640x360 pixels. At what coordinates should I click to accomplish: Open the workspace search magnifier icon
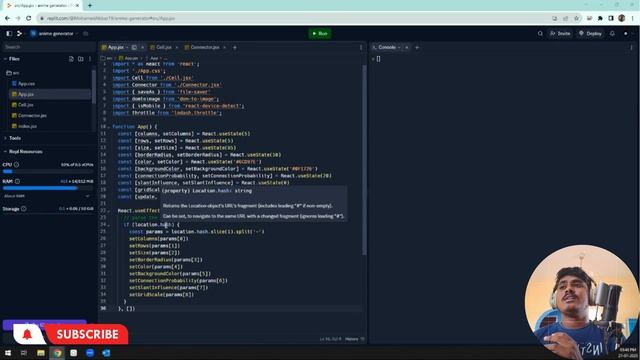[x=540, y=33]
